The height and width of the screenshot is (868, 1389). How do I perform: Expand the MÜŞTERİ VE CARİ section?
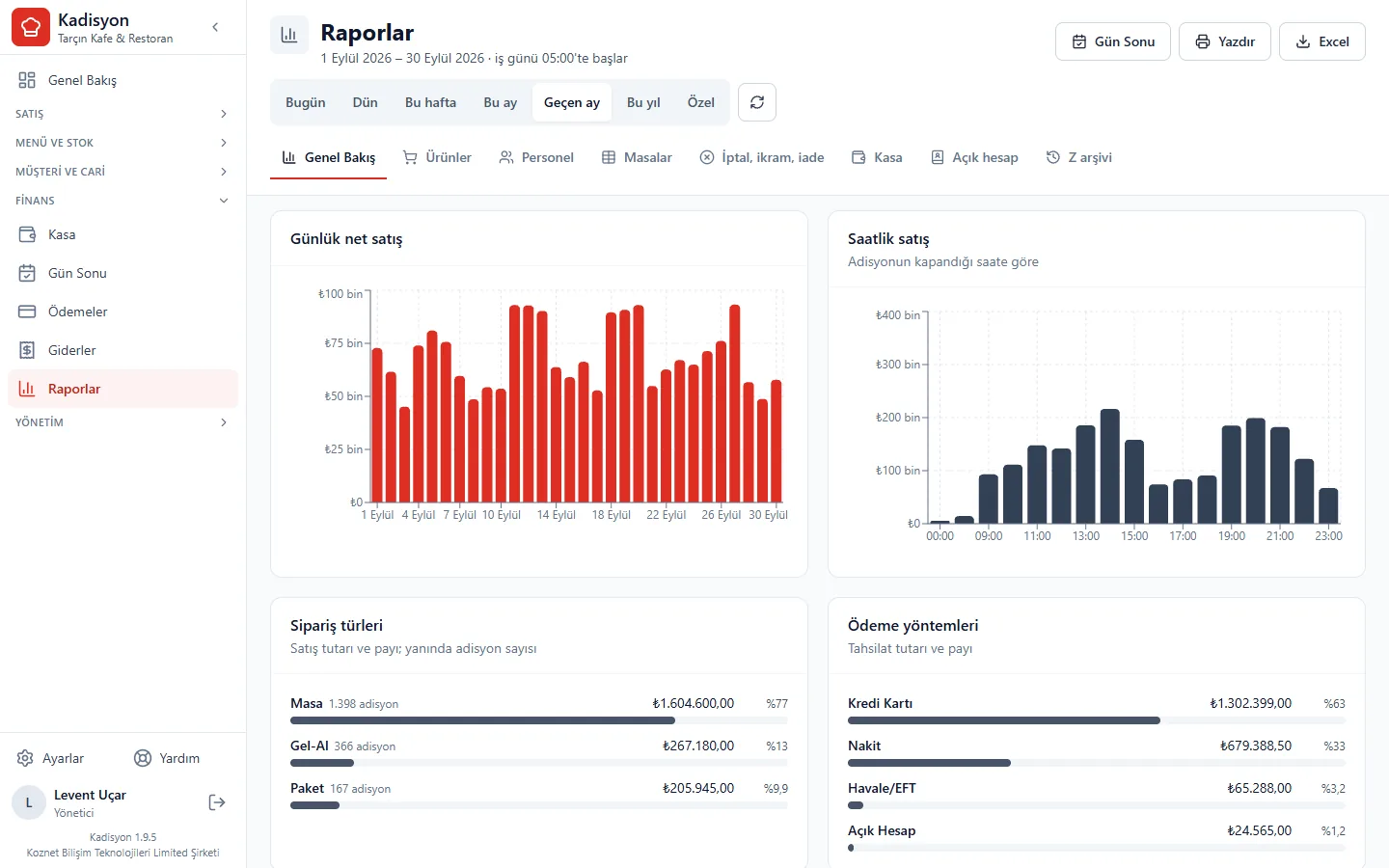point(123,172)
